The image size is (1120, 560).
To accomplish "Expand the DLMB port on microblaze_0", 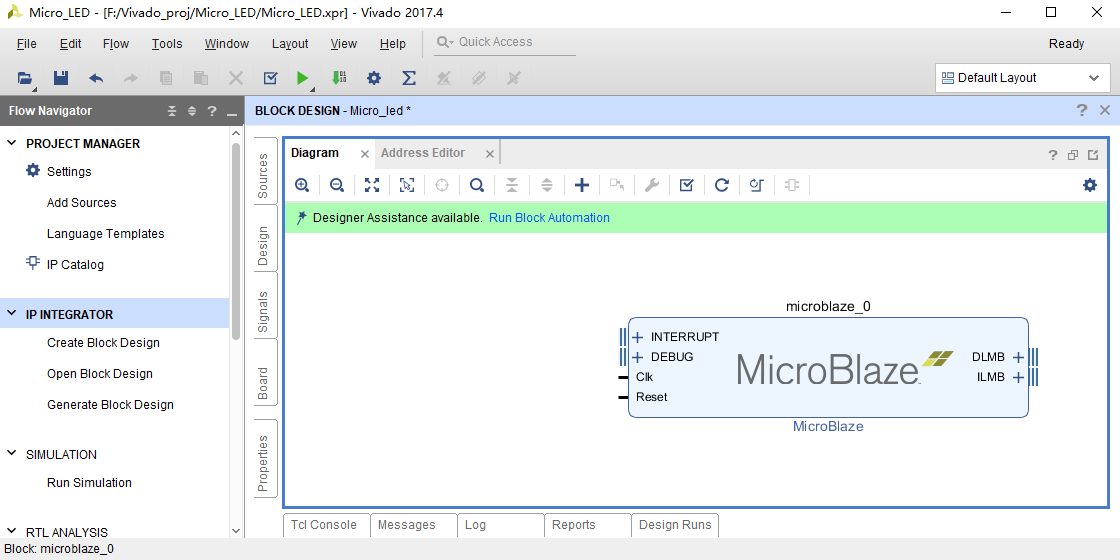I will coord(1019,357).
